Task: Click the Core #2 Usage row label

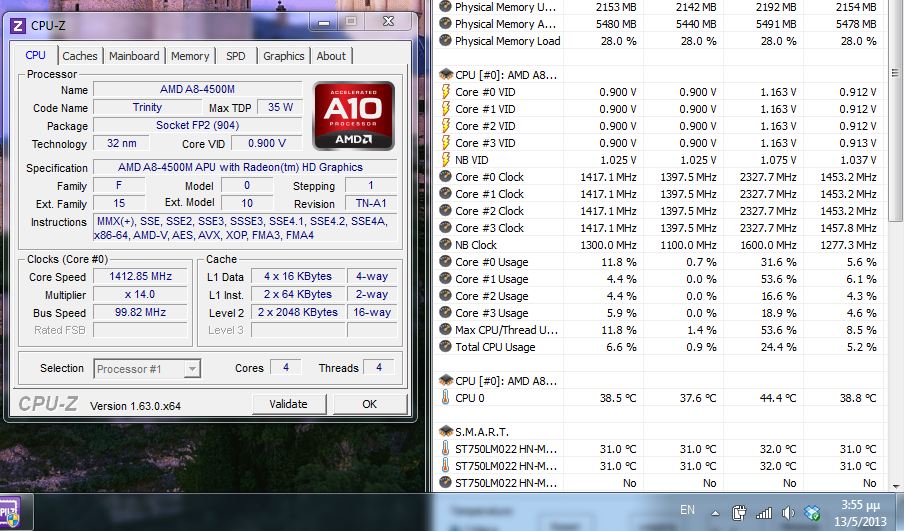Action: pyautogui.click(x=491, y=296)
